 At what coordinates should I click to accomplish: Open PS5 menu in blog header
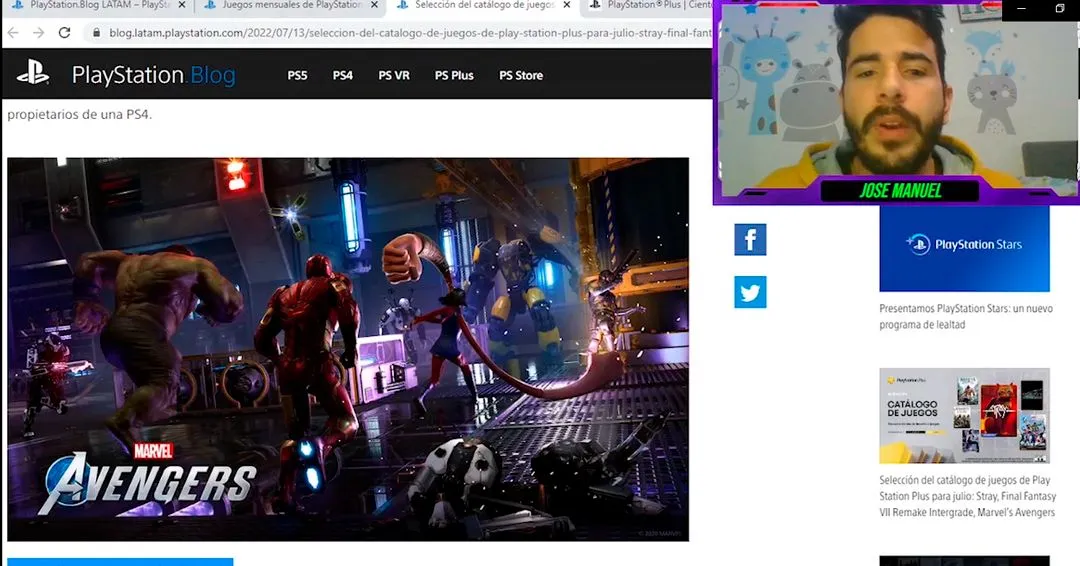[x=297, y=75]
